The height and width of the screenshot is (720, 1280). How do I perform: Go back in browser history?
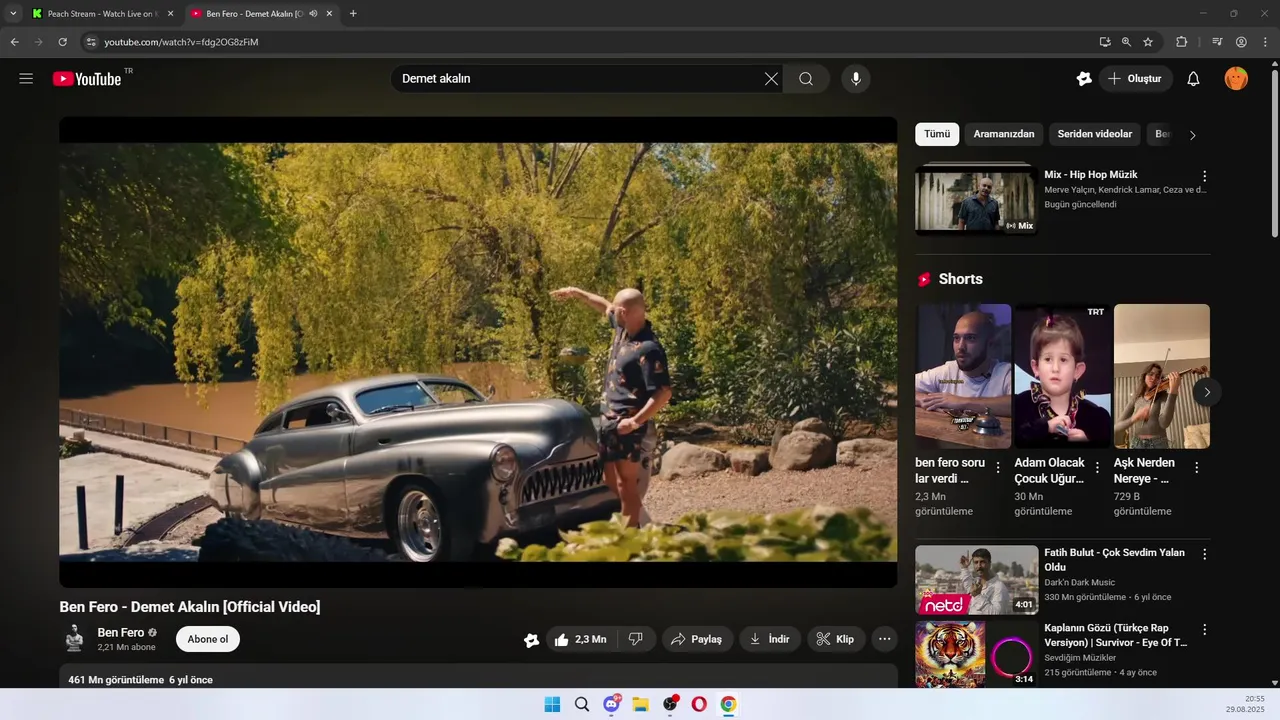[14, 42]
